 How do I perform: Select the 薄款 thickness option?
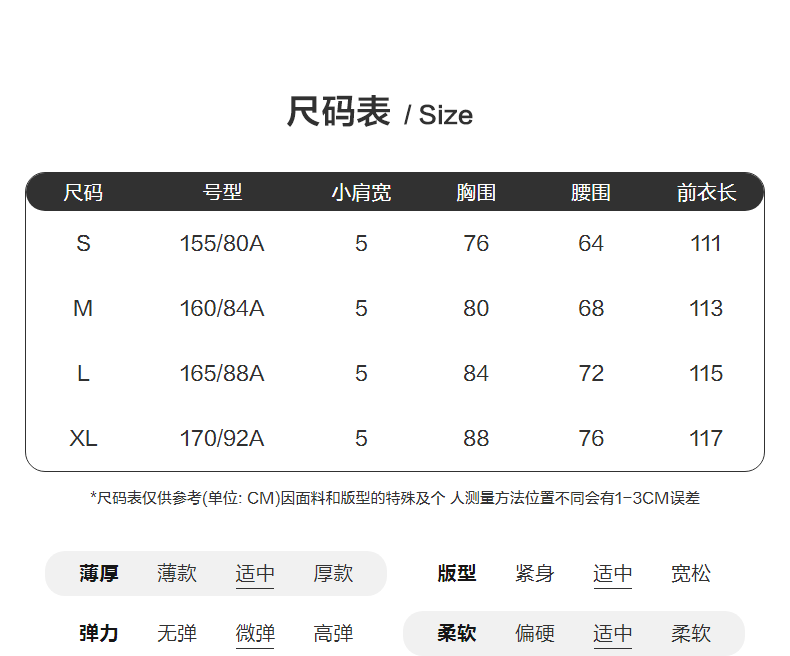click(177, 574)
